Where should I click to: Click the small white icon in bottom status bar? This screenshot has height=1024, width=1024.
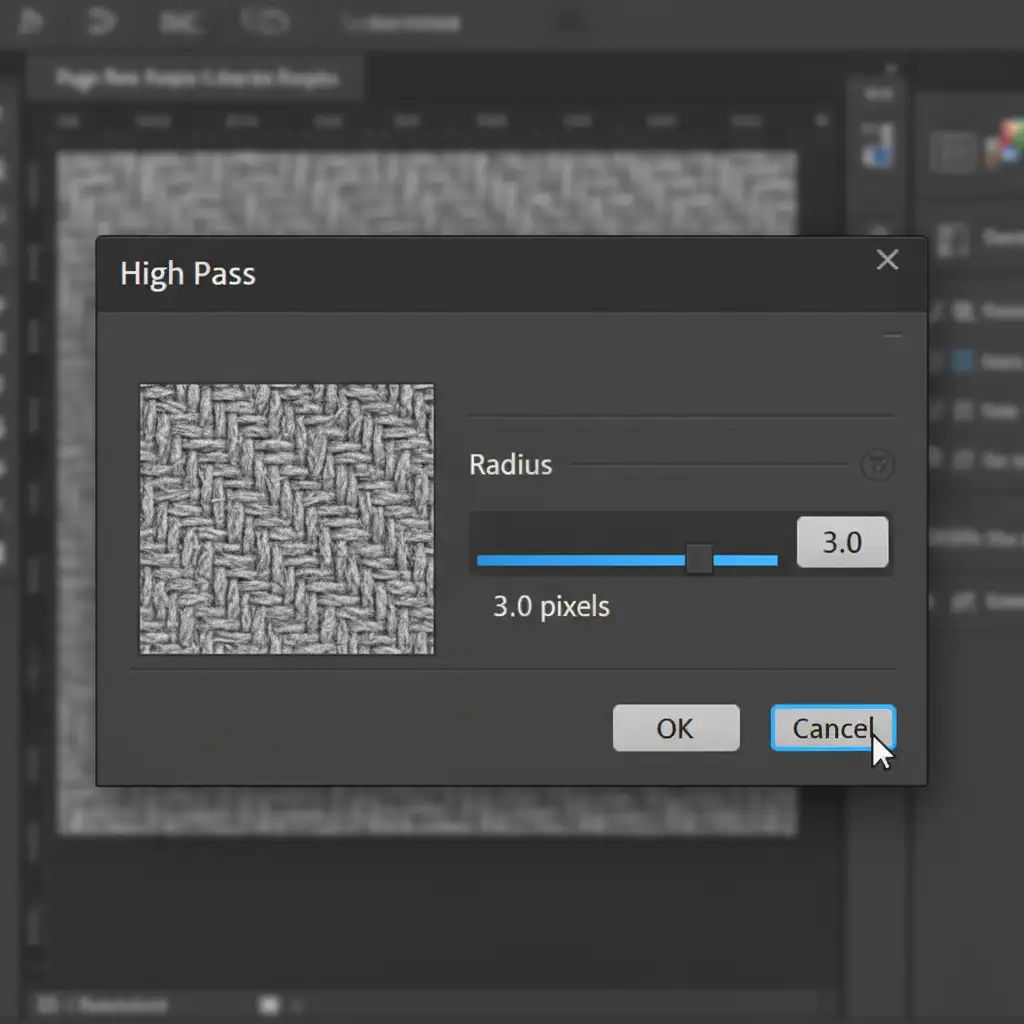click(x=267, y=1003)
